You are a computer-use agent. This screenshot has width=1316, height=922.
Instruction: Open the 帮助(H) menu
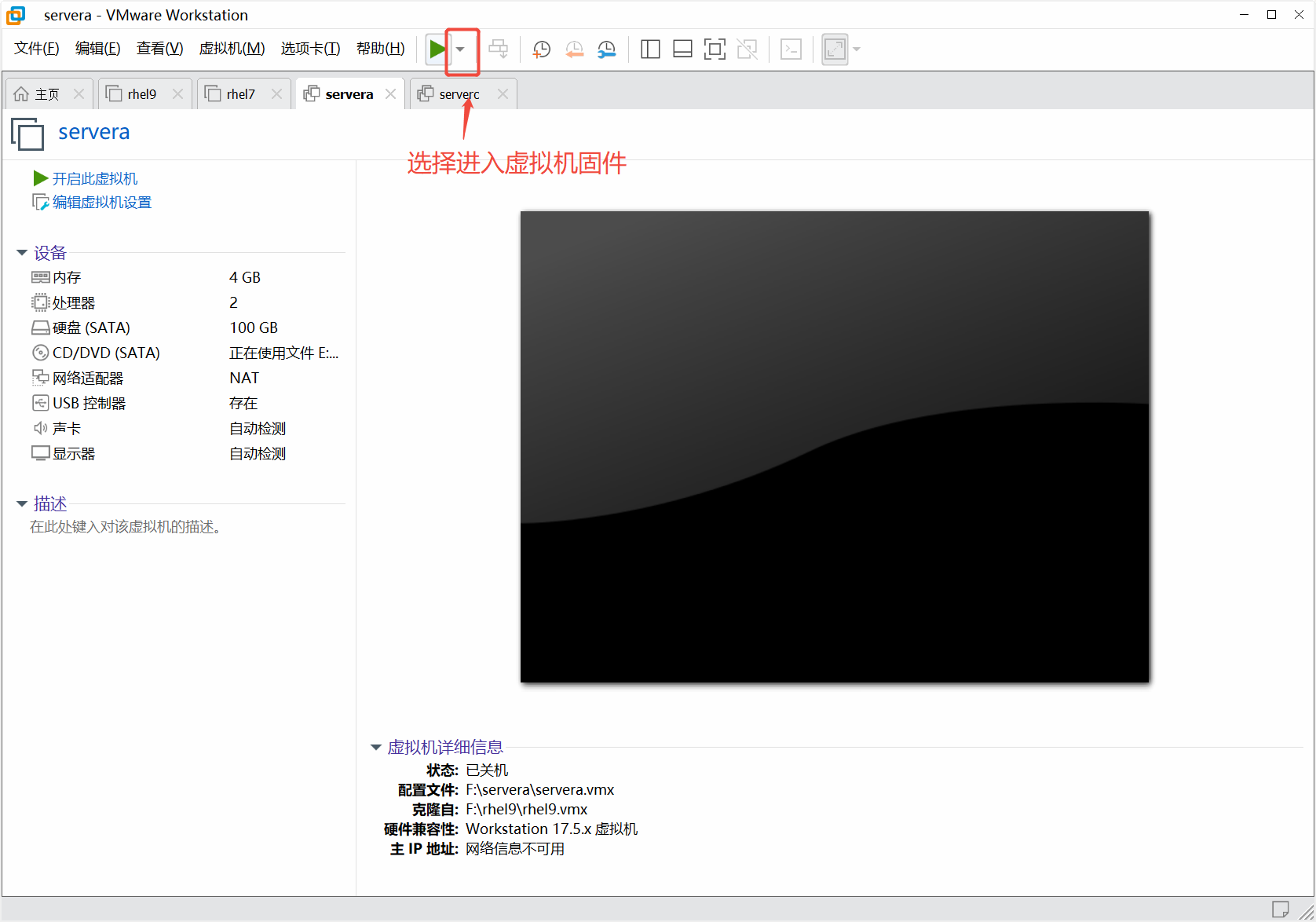pos(380,49)
